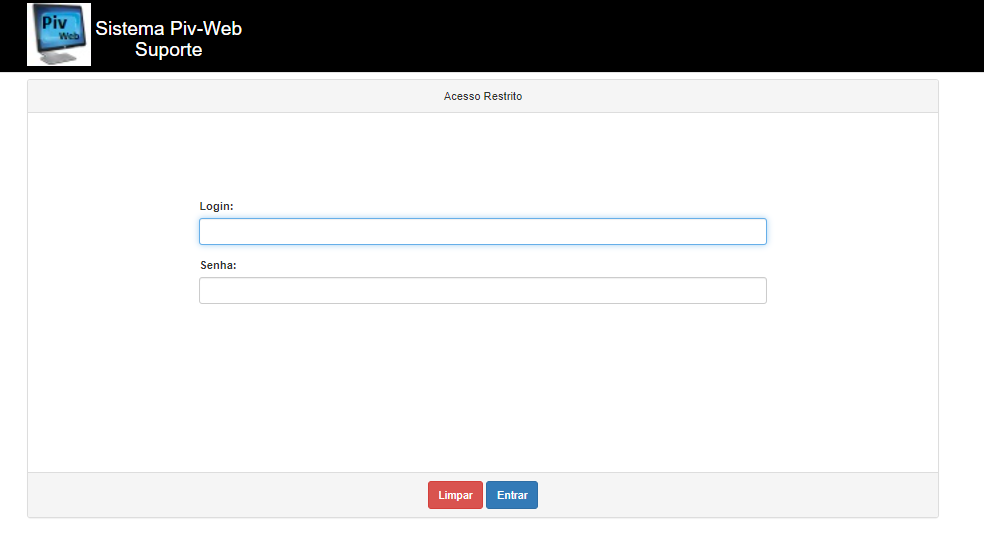
Task: Clear the form with the red Limpar button
Action: pos(455,495)
